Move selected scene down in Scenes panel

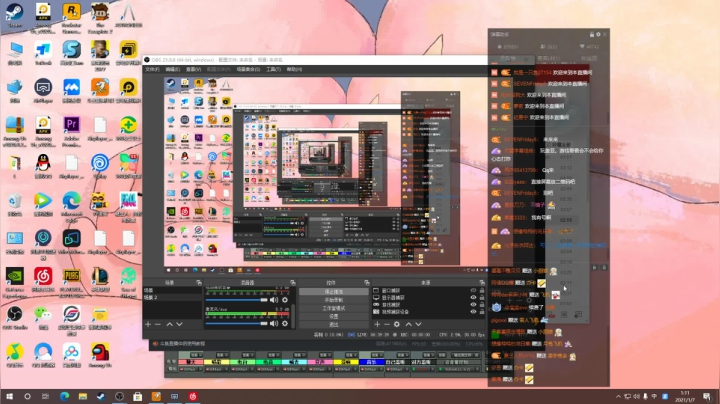tap(180, 324)
